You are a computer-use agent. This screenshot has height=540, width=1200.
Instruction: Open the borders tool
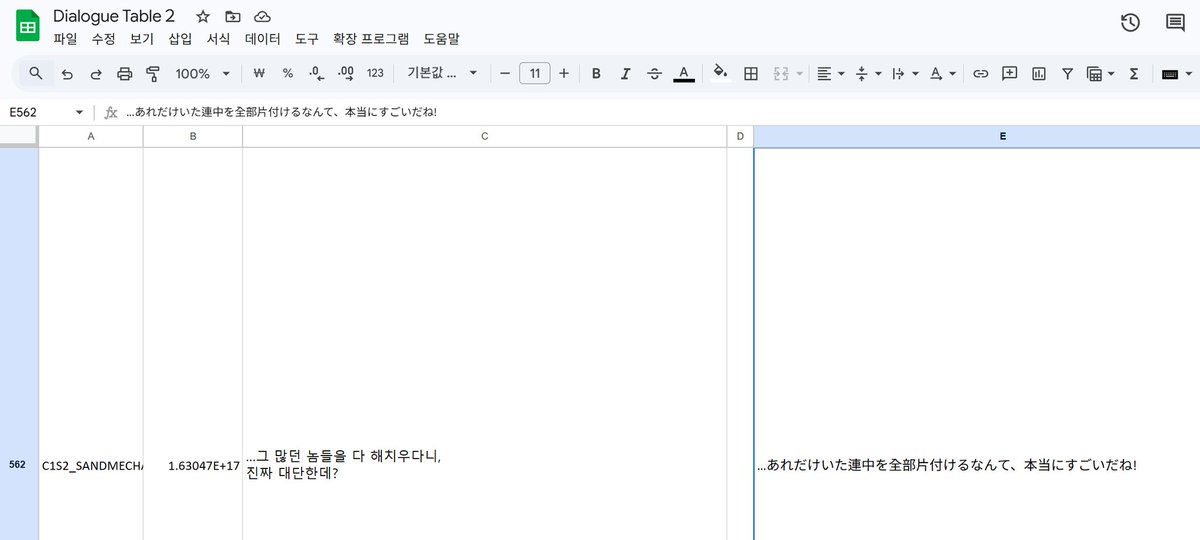click(x=751, y=73)
